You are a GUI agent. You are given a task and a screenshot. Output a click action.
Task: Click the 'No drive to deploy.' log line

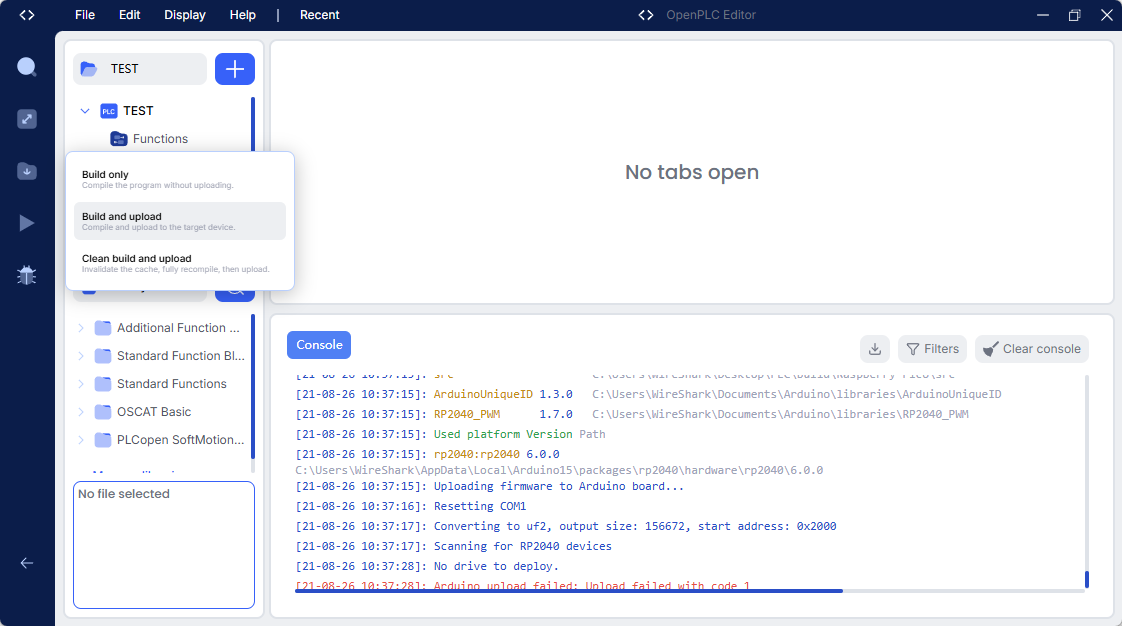(427, 567)
